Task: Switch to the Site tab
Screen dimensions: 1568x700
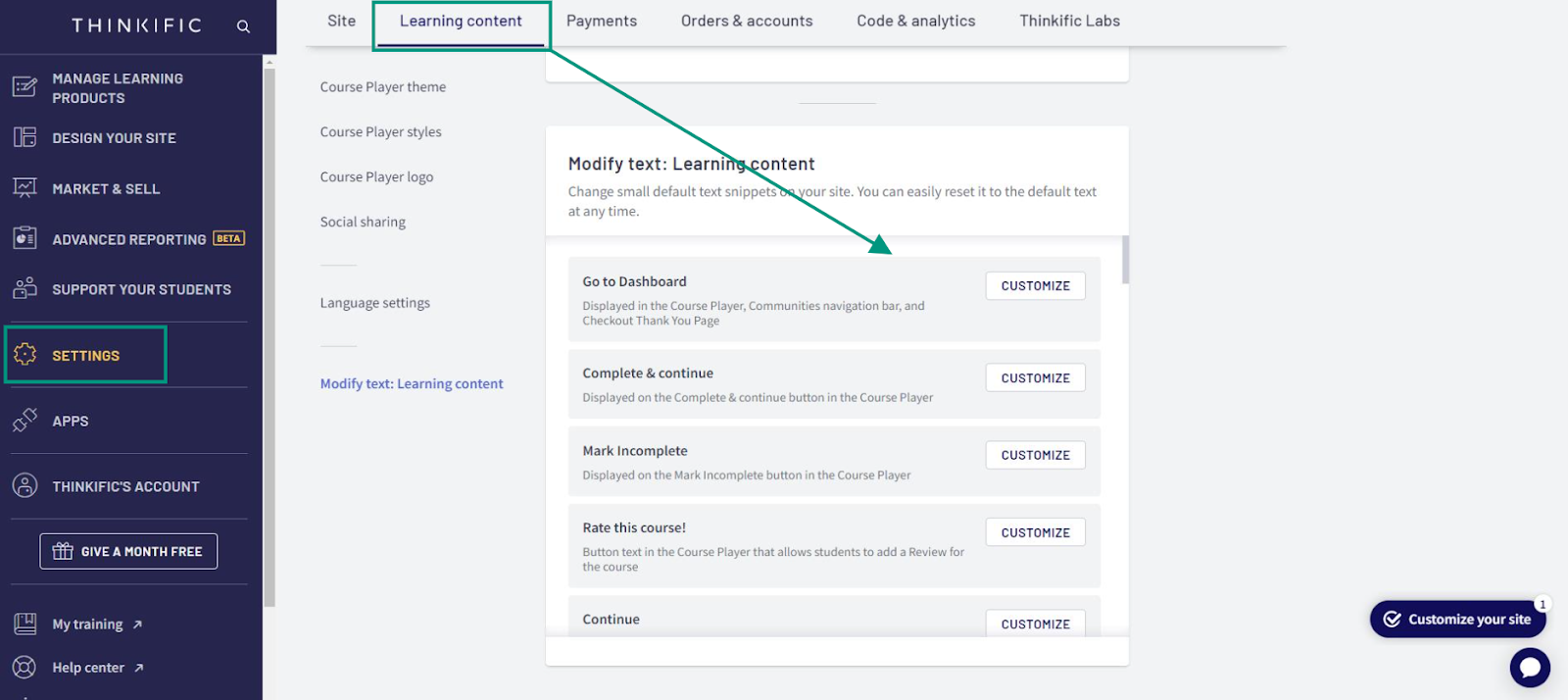Action: pyautogui.click(x=341, y=21)
